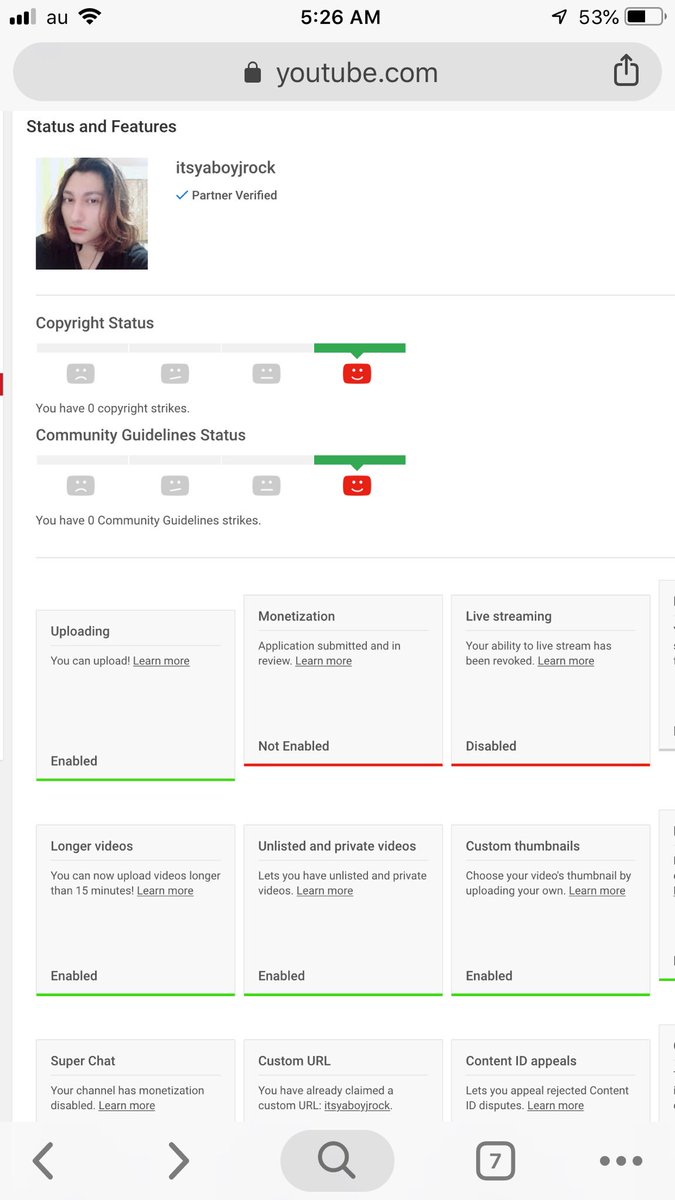675x1200 pixels.
Task: Go back with the browser back arrow
Action: (43, 1161)
